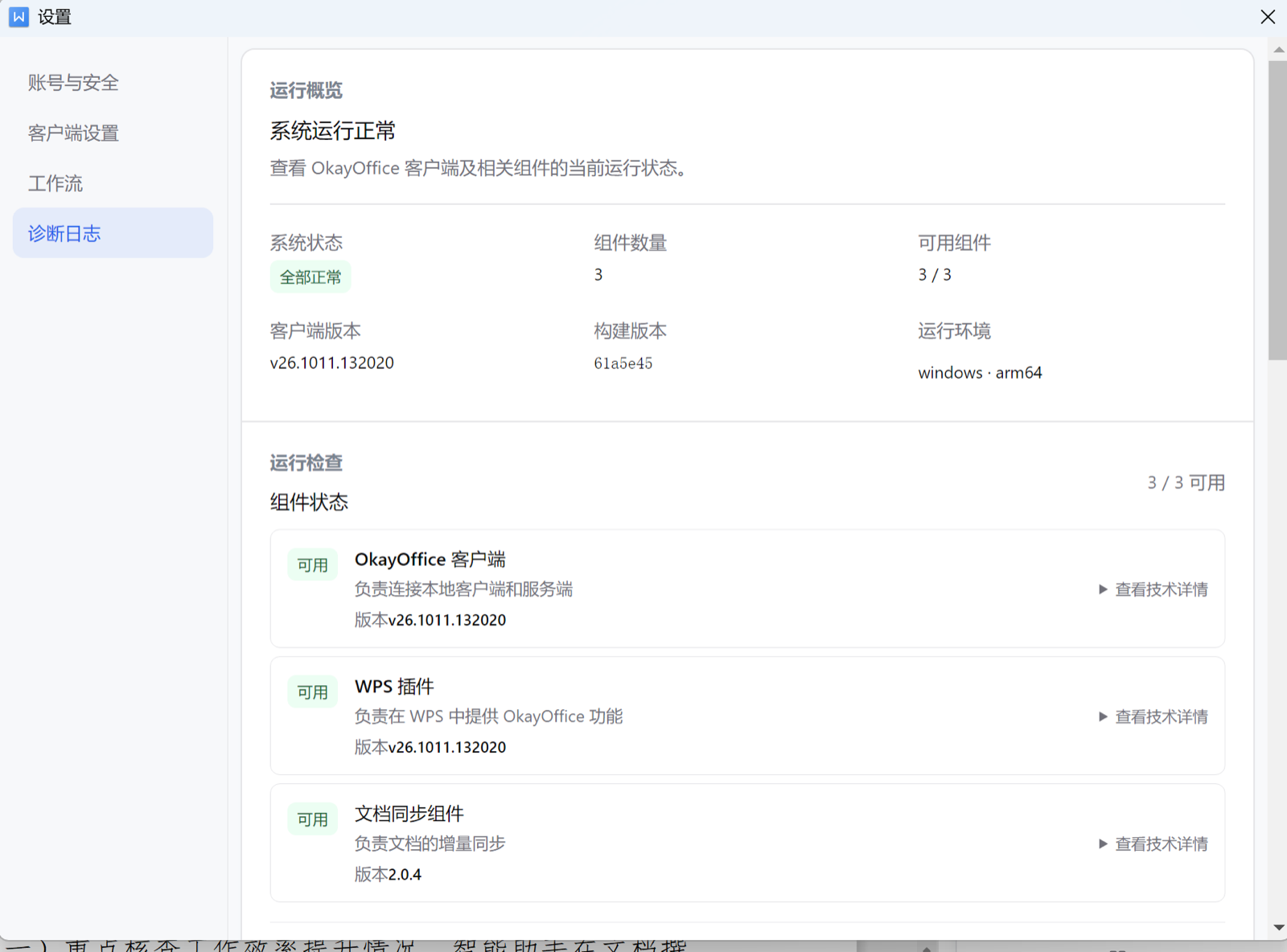Click the 运行概览 section label
1287x952 pixels.
pyautogui.click(x=306, y=90)
